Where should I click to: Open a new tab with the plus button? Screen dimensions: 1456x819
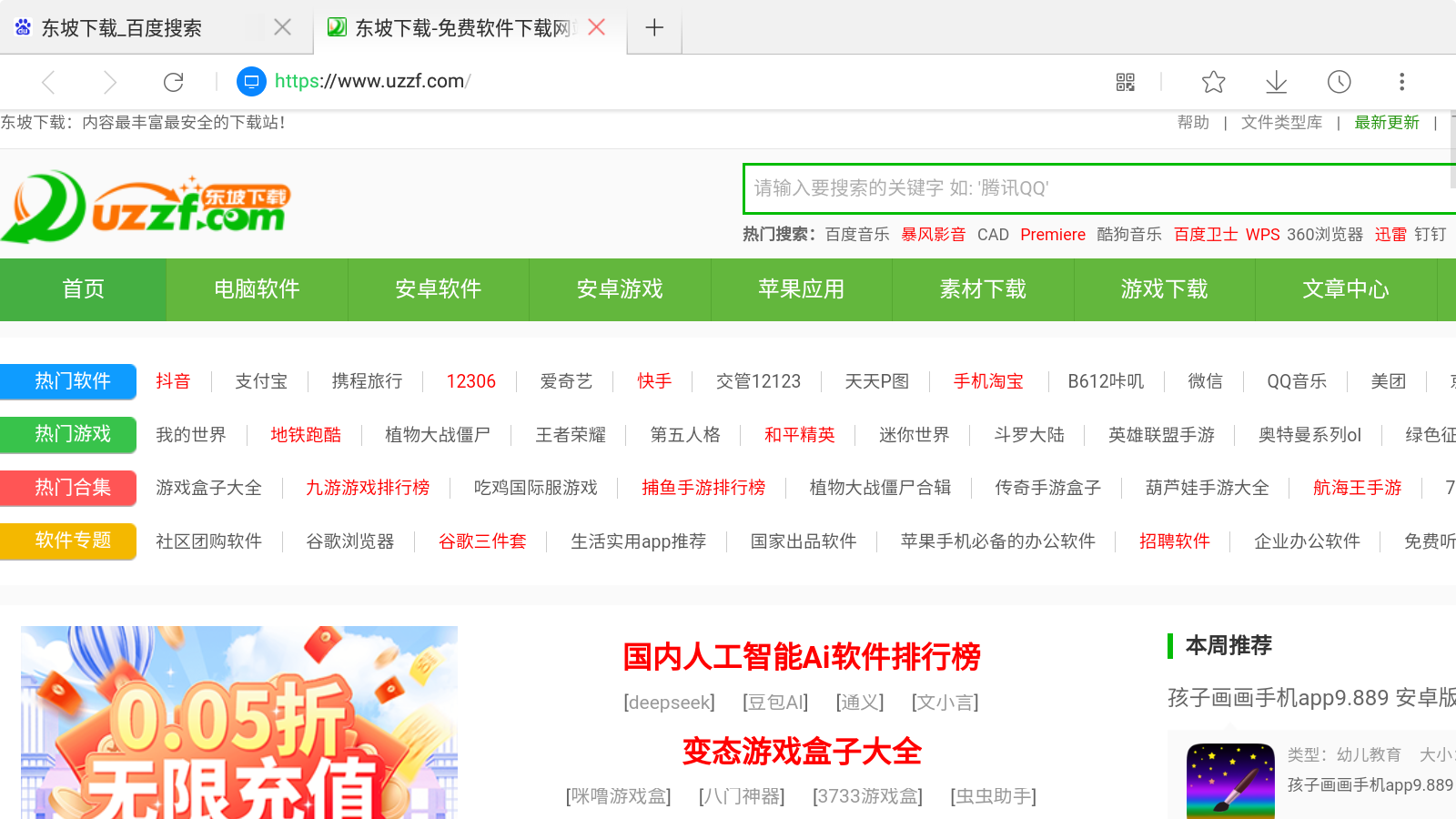(653, 27)
